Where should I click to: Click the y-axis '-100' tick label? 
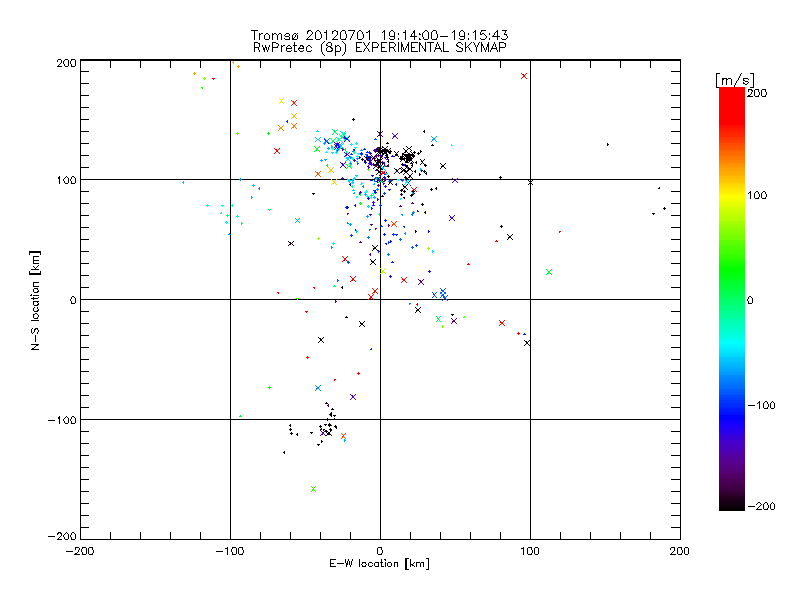pyautogui.click(x=62, y=420)
